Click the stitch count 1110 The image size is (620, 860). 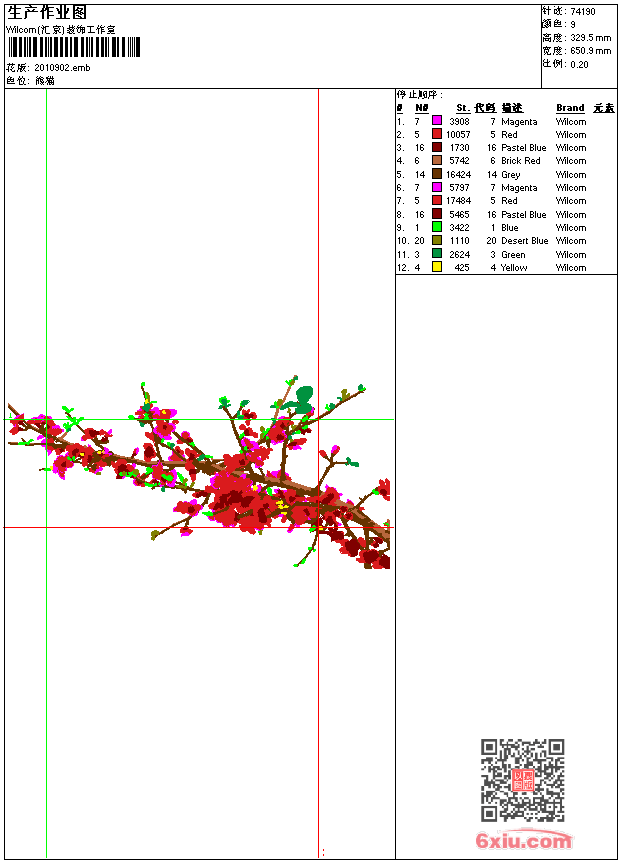460,241
